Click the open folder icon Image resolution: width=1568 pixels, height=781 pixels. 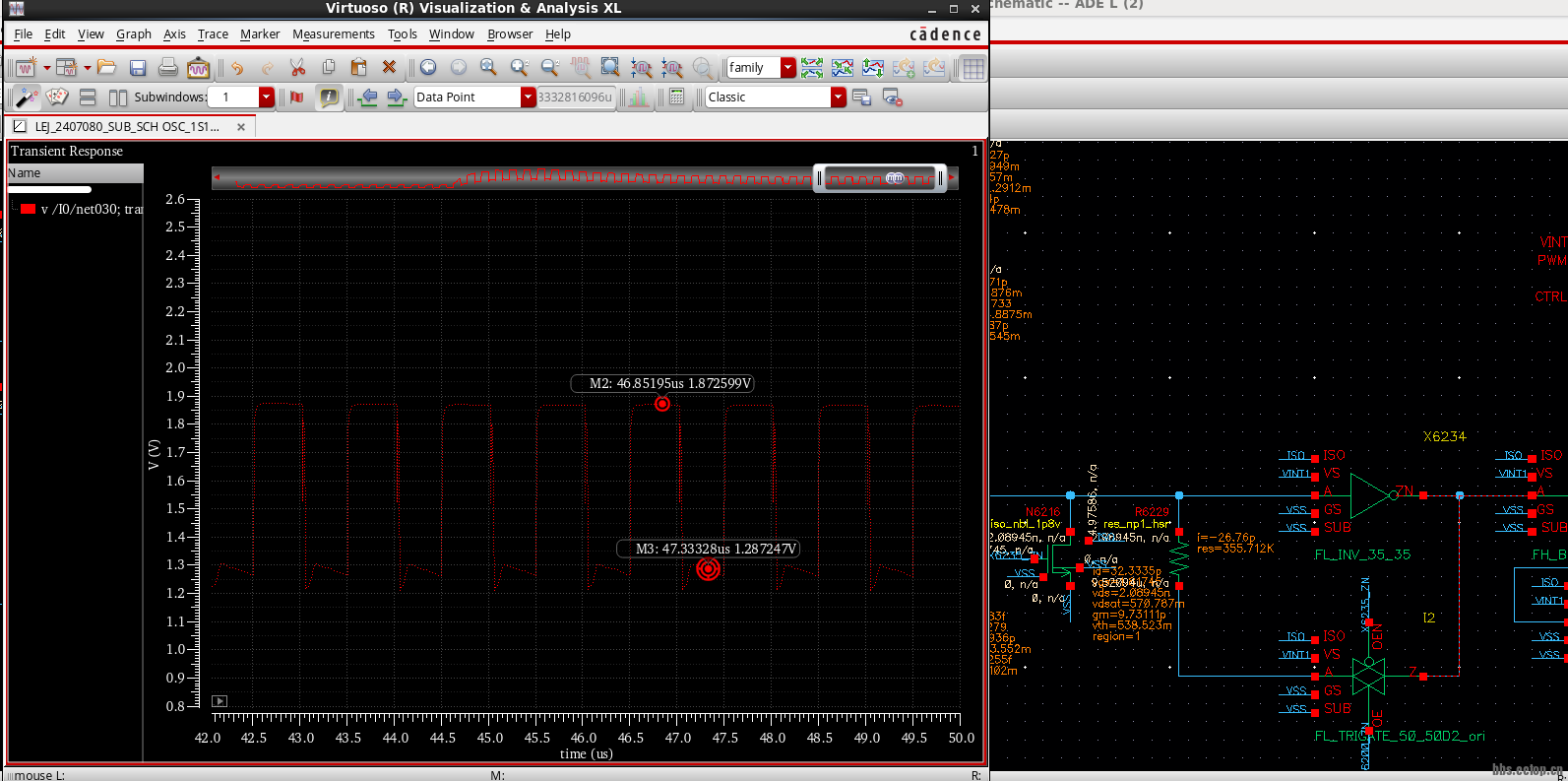click(106, 68)
